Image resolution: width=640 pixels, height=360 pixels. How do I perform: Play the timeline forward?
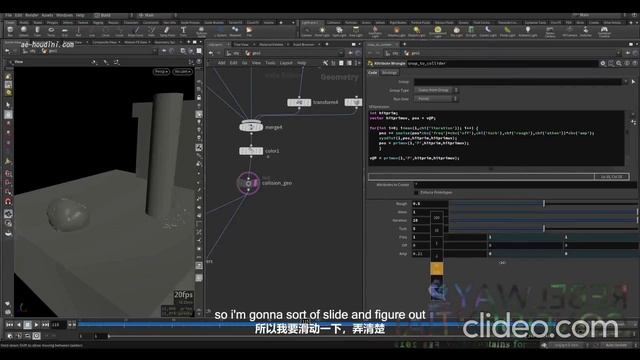click(x=36, y=324)
